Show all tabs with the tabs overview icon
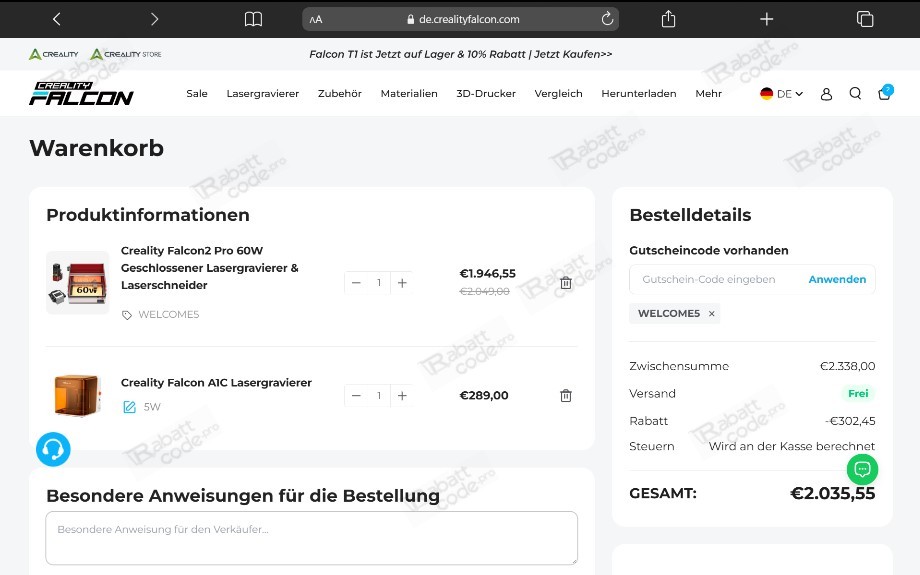The height and width of the screenshot is (575, 920). pyautogui.click(x=865, y=19)
